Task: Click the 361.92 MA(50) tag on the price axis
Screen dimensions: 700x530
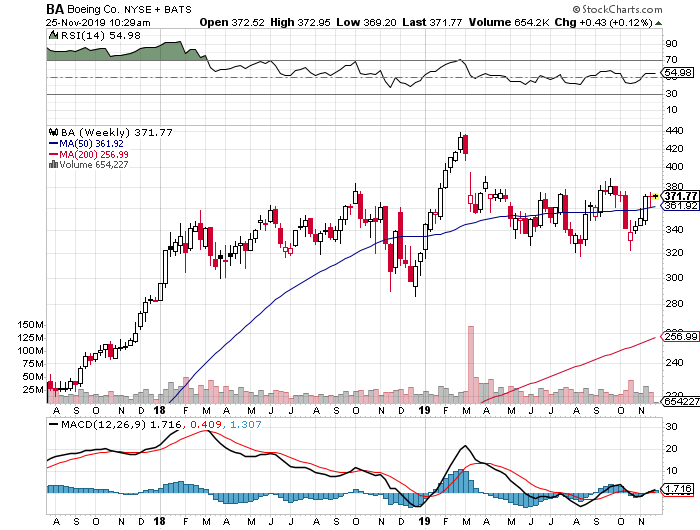Action: [x=679, y=206]
